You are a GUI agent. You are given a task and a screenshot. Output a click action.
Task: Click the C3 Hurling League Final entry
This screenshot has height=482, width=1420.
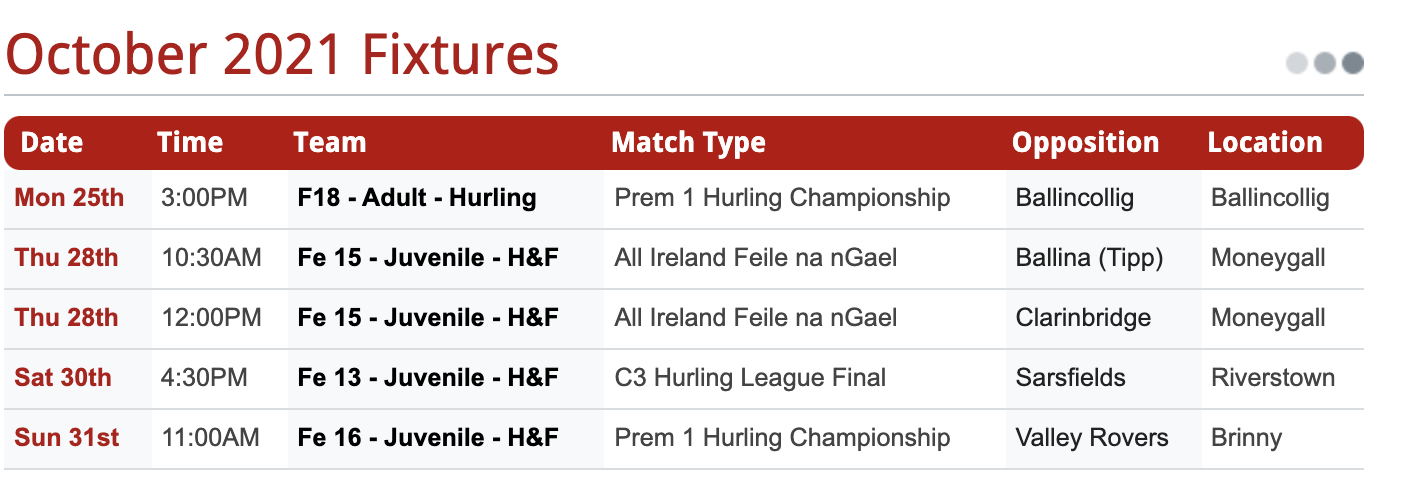(x=750, y=378)
